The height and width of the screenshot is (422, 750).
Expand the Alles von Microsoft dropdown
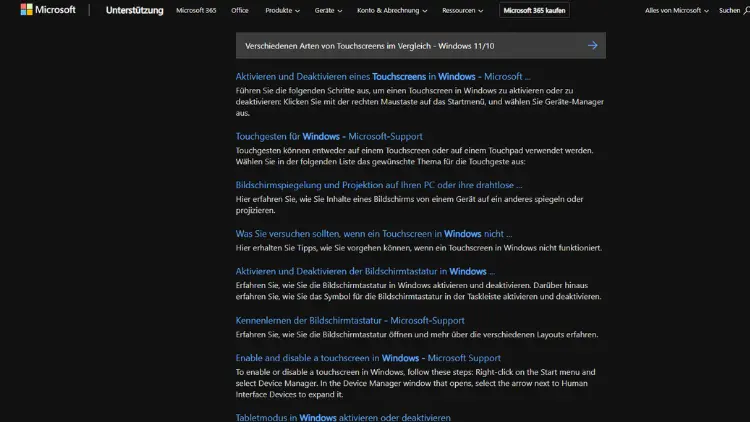pyautogui.click(x=676, y=10)
